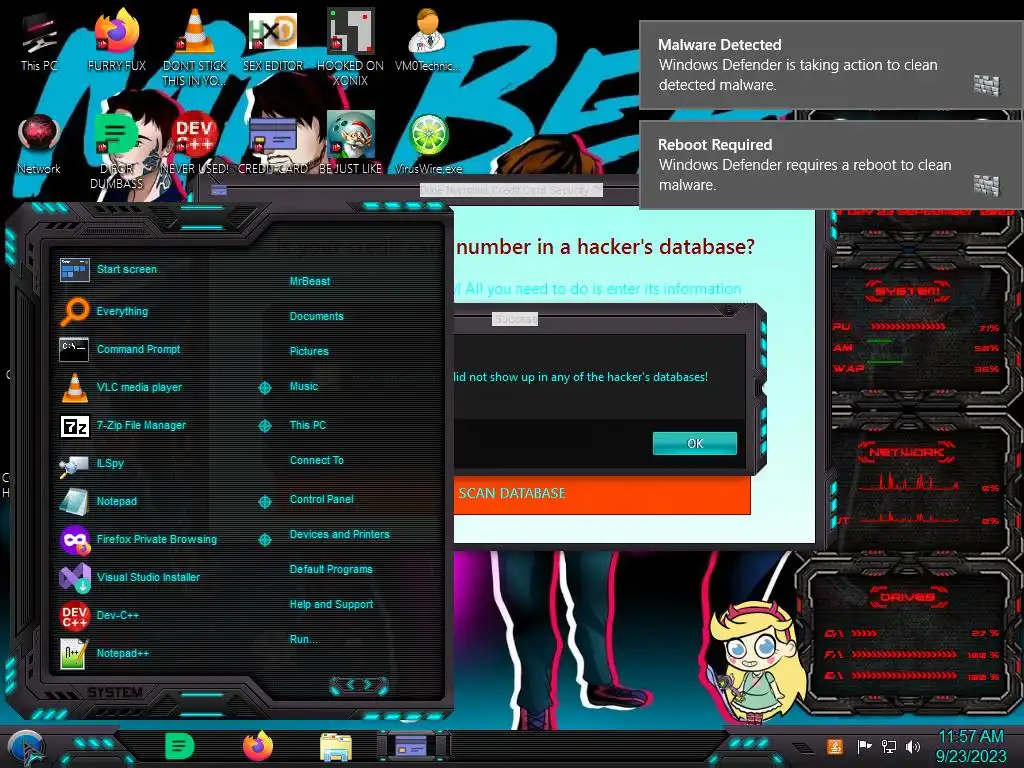The image size is (1024, 768).
Task: Launch ILSpy from start menu
Action: point(93,463)
